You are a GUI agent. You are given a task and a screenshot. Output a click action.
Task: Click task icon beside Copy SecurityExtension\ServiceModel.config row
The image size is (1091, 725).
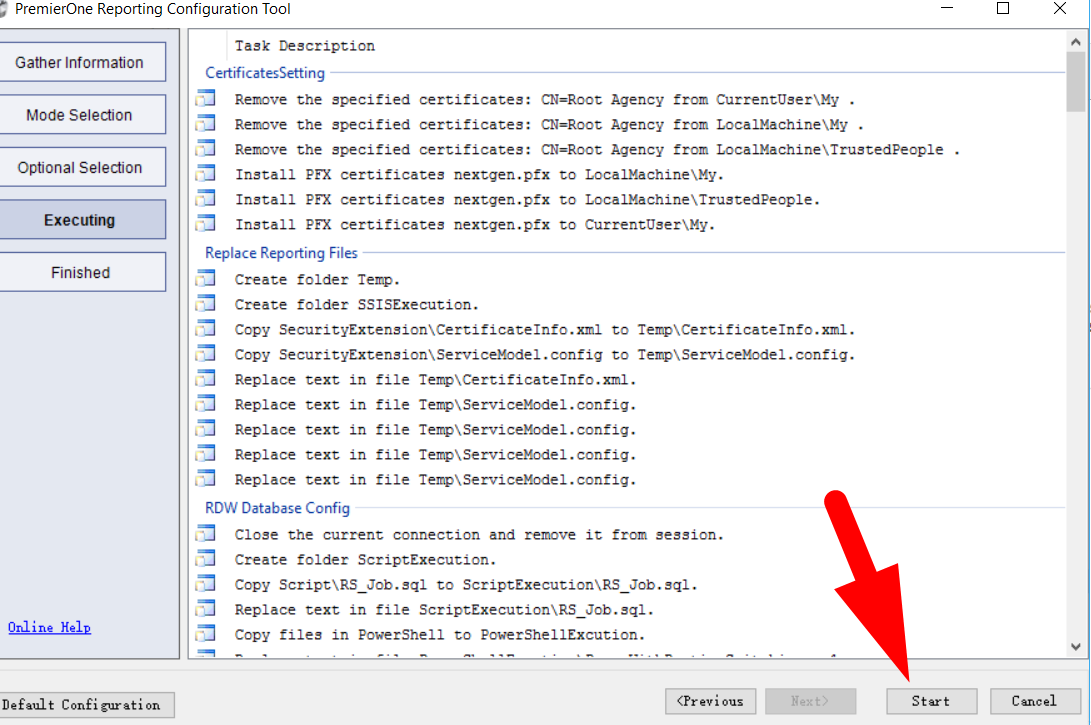click(x=205, y=354)
